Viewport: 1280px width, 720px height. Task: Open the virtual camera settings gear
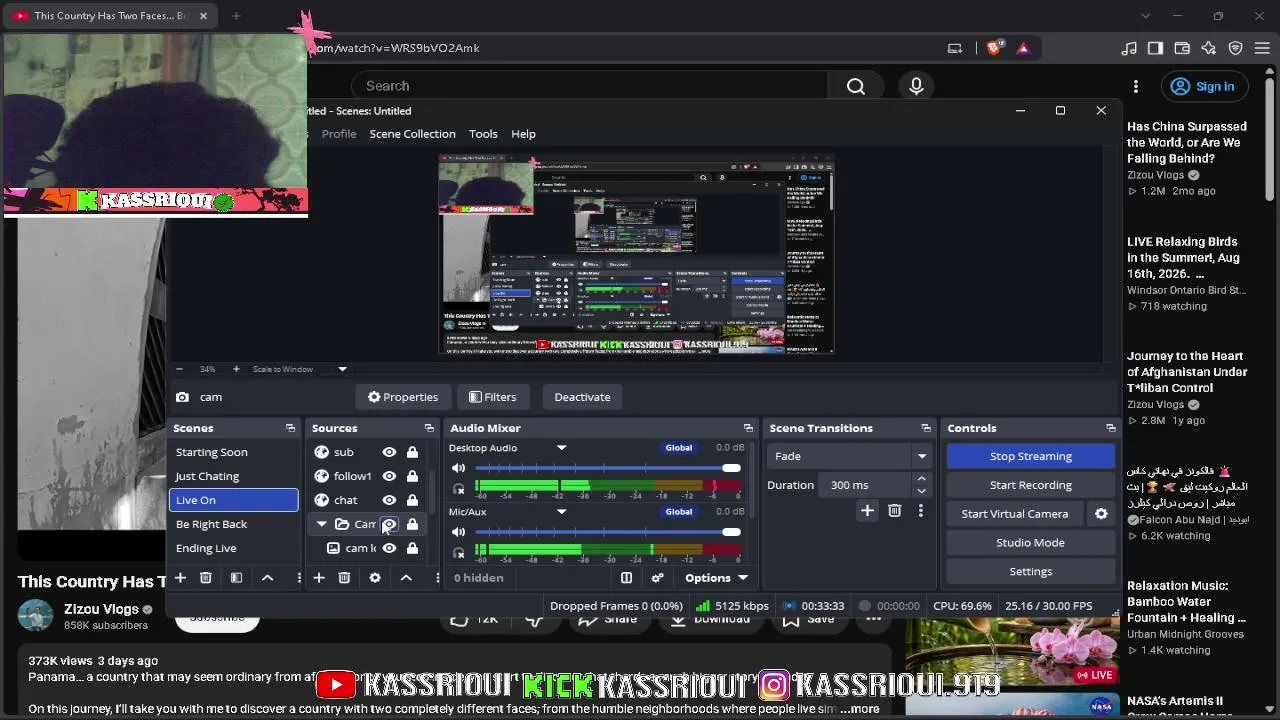click(1101, 514)
